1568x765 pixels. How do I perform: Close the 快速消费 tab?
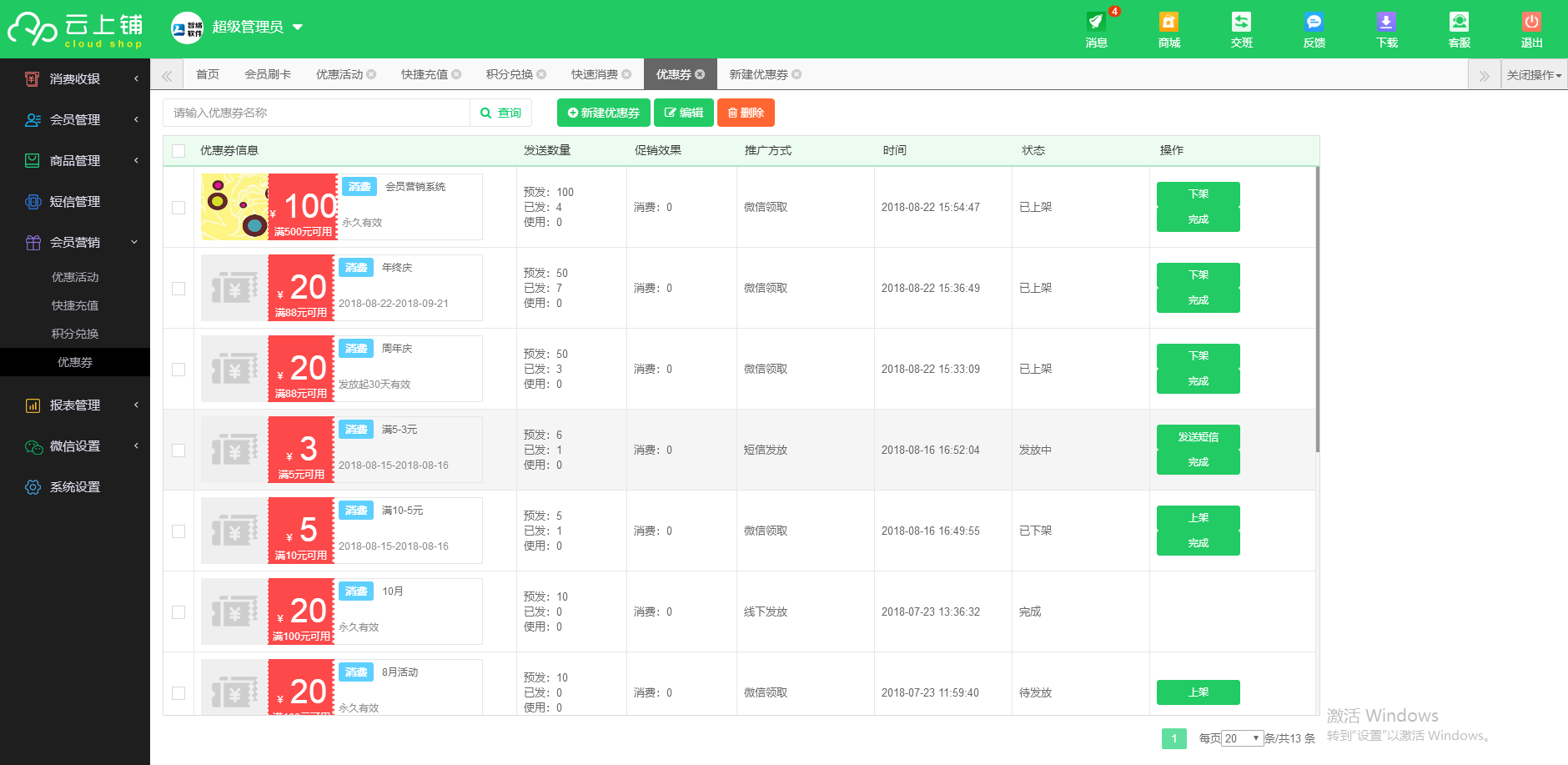626,74
